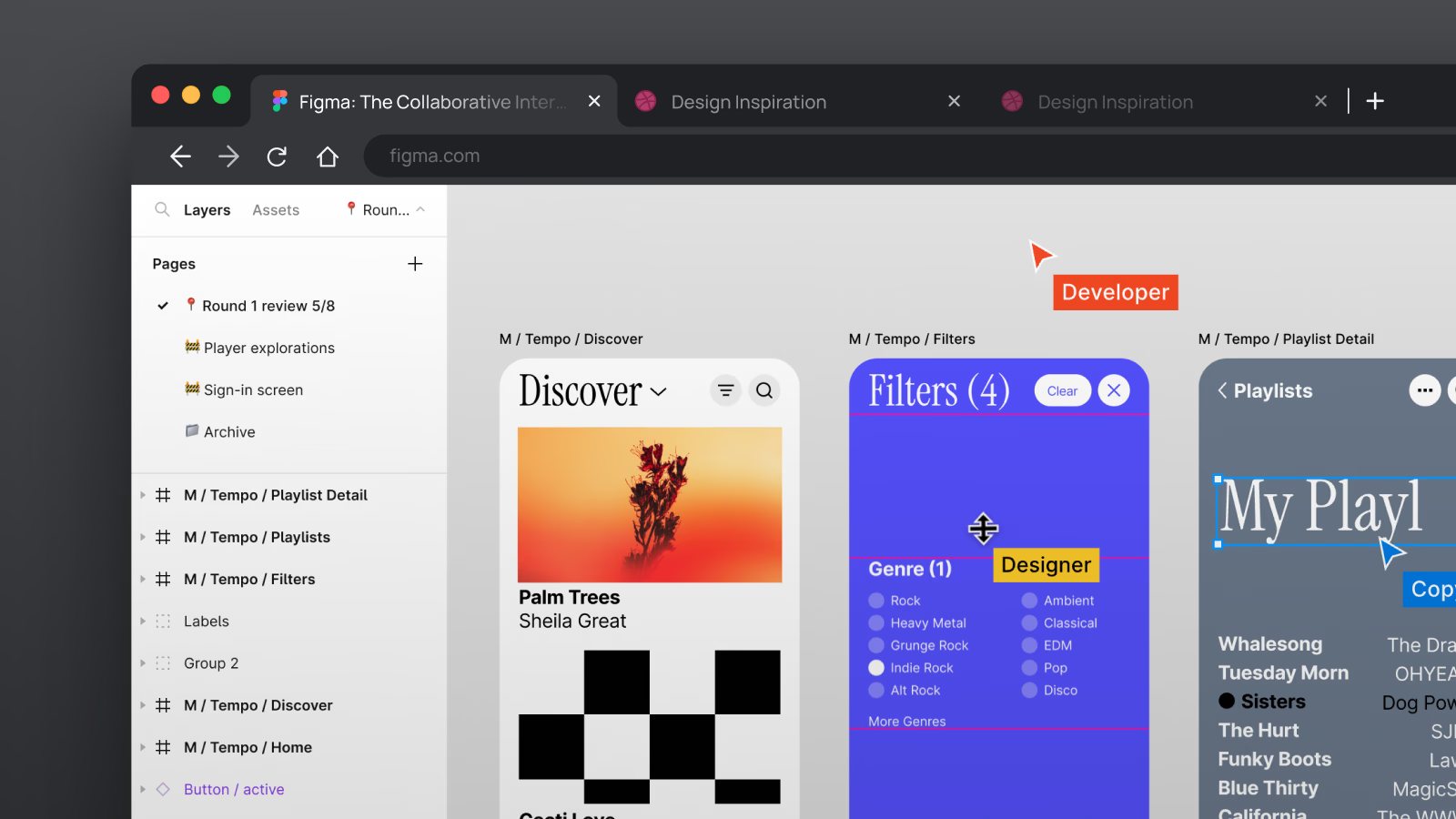Image resolution: width=1456 pixels, height=819 pixels.
Task: Switch to the Layers tab
Action: click(207, 210)
